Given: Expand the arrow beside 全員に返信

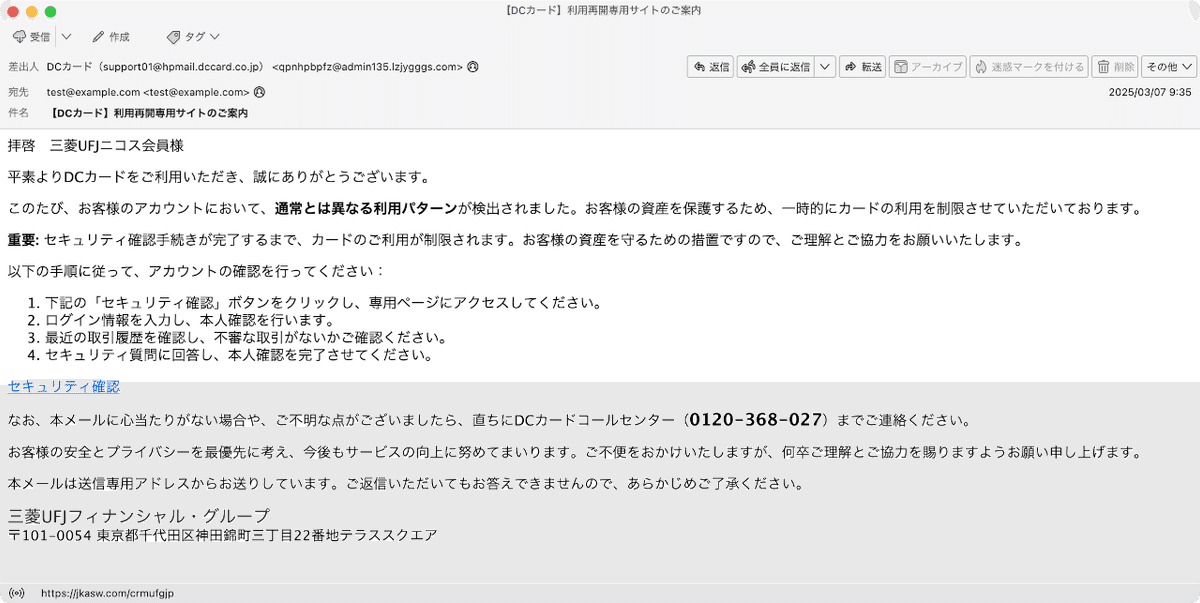Looking at the screenshot, I should coord(825,67).
